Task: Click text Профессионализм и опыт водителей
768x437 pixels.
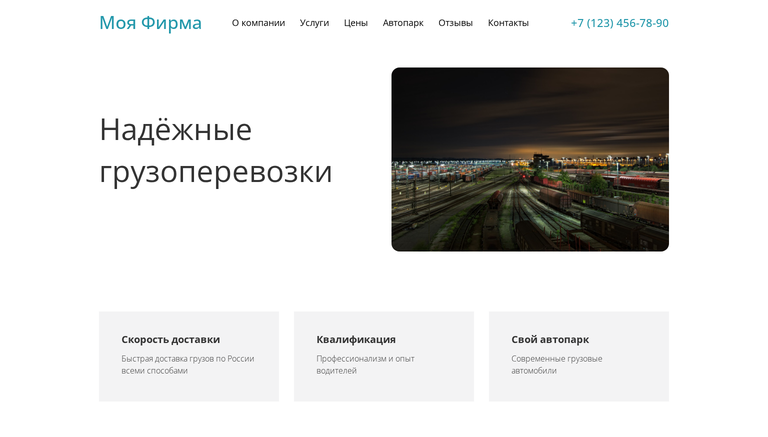Action: coord(365,364)
